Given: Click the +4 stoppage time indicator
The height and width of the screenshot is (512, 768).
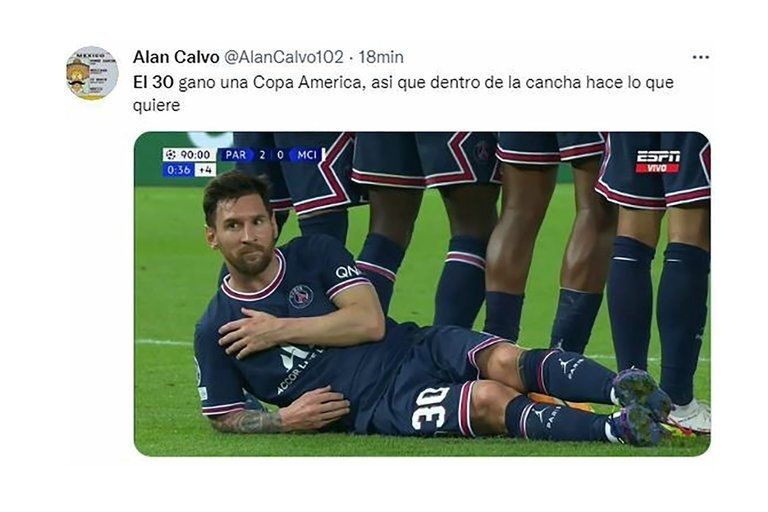Looking at the screenshot, I should [205, 170].
